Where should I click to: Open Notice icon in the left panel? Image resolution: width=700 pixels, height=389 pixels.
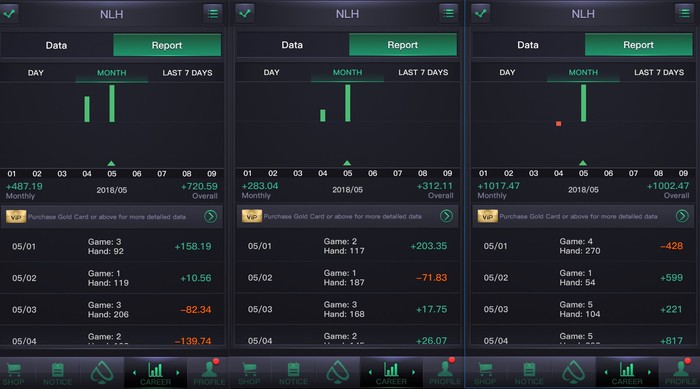58,370
